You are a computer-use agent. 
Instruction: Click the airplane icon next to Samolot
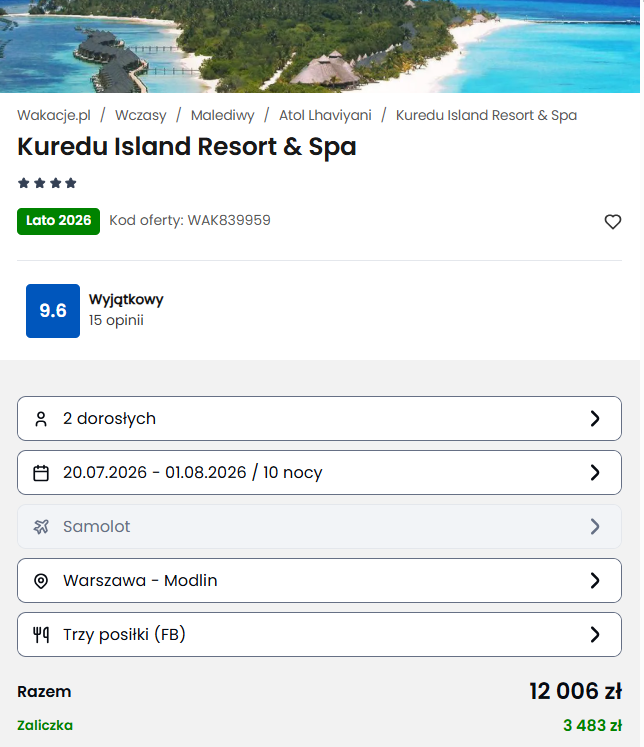(41, 527)
